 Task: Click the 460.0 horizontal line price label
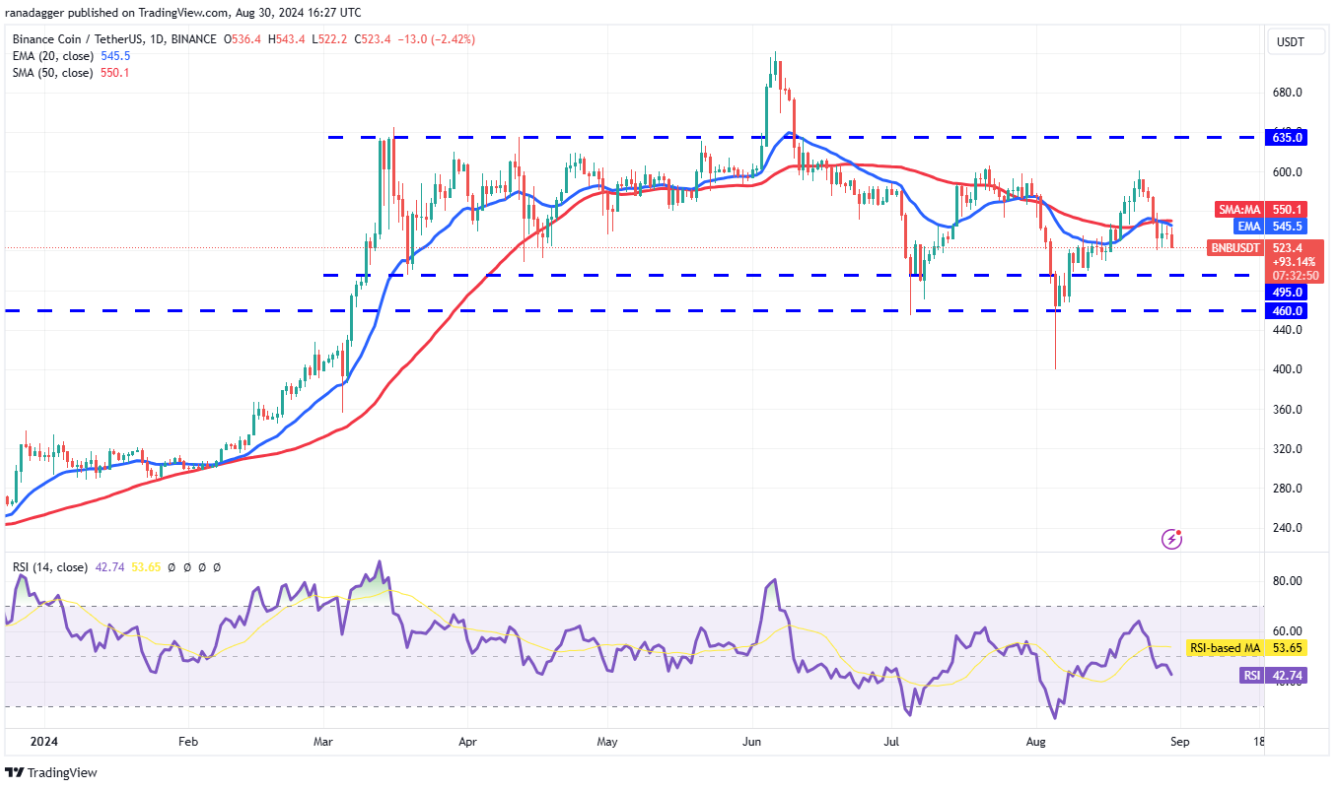tap(1286, 311)
